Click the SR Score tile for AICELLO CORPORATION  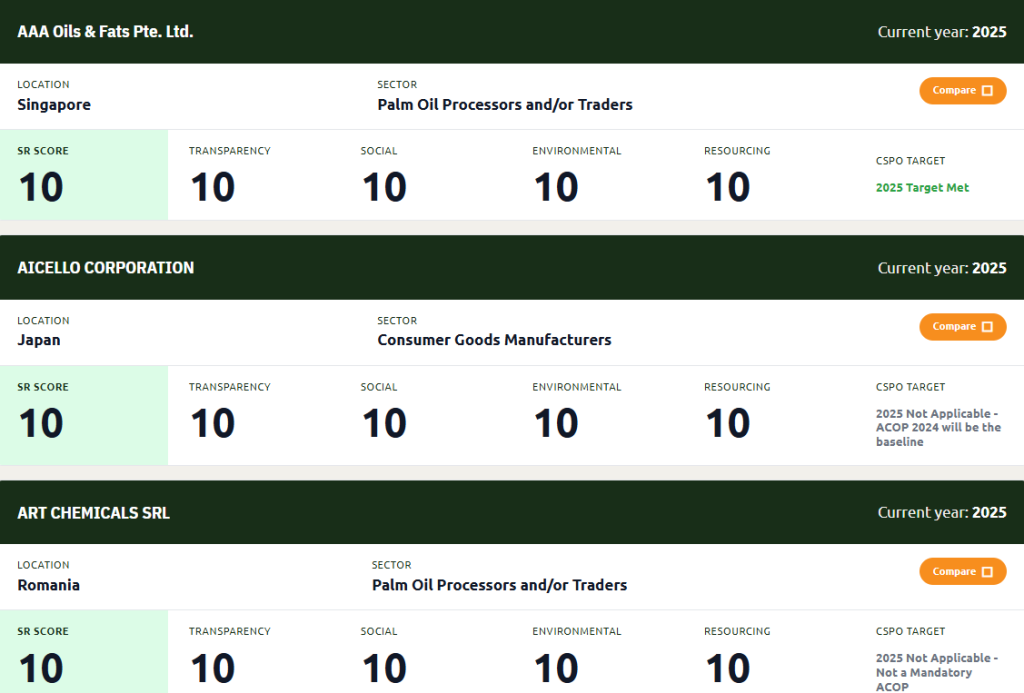coord(84,415)
